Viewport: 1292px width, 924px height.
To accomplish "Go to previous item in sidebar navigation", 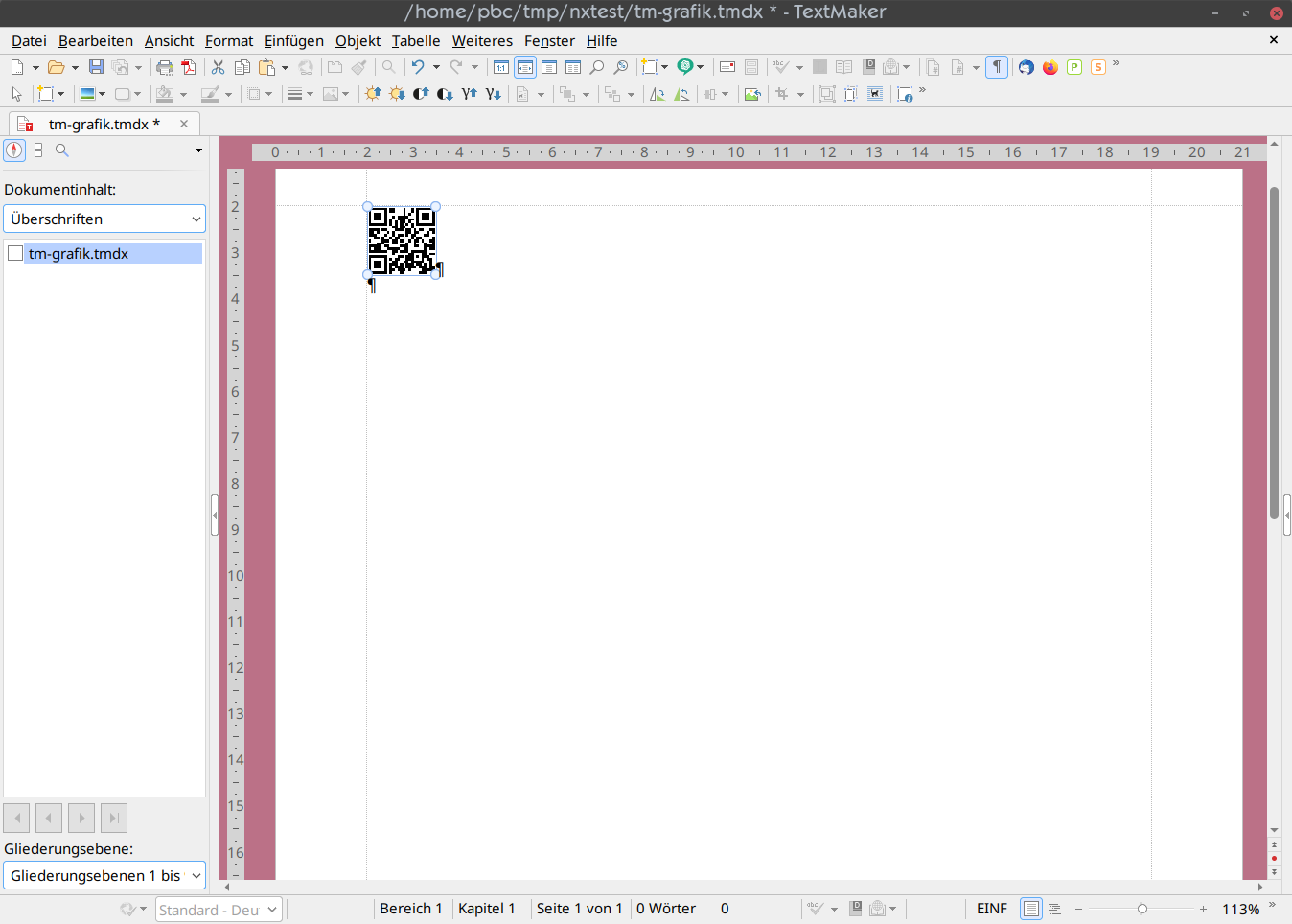I will pyautogui.click(x=49, y=818).
